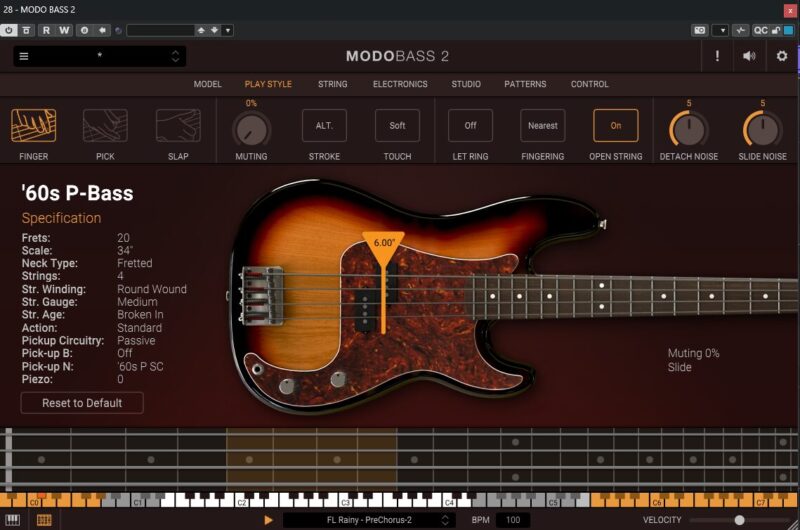Click the exclamation alert icon
This screenshot has height=530, width=800.
click(x=717, y=56)
